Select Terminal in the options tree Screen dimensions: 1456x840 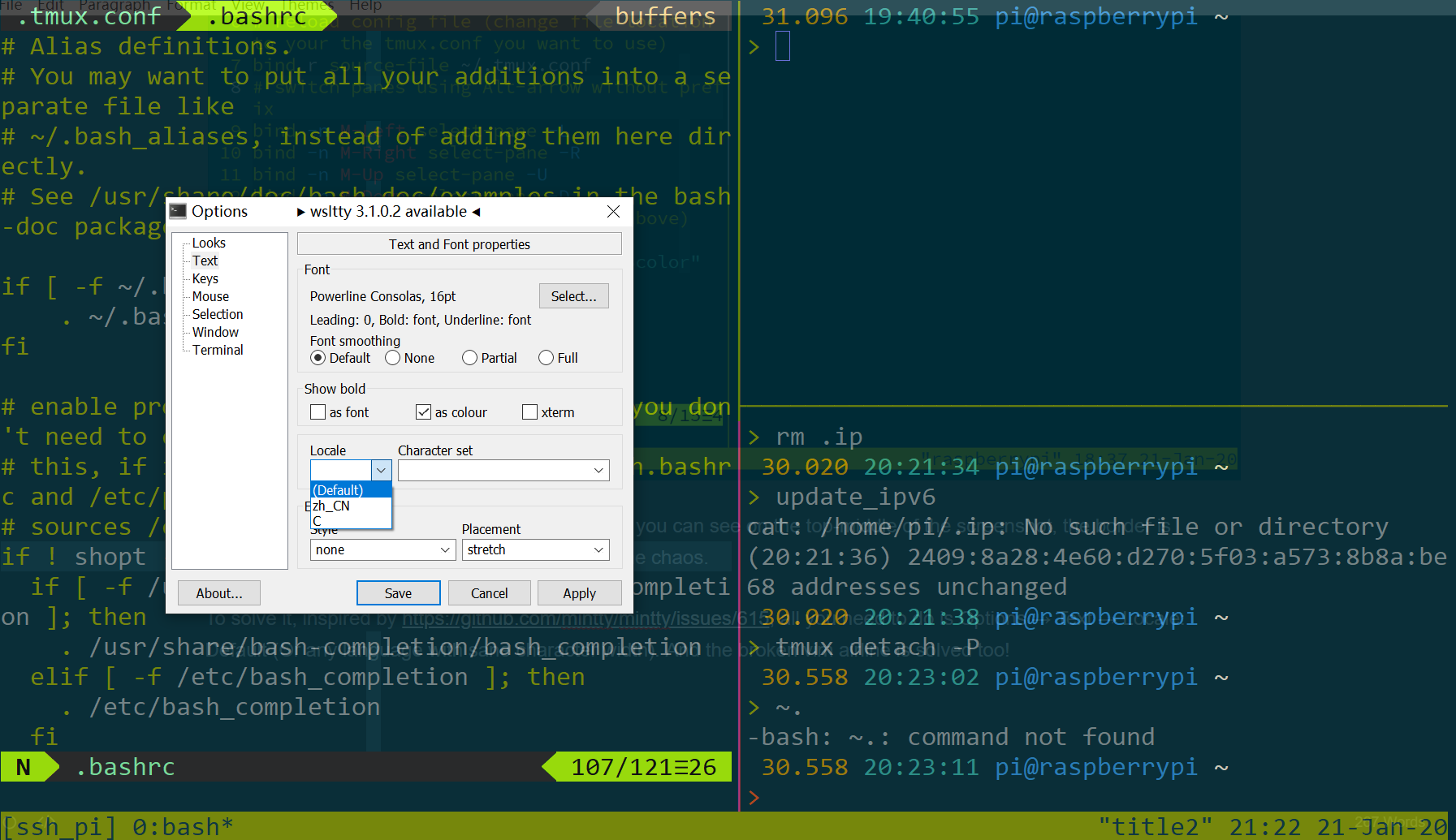point(218,350)
